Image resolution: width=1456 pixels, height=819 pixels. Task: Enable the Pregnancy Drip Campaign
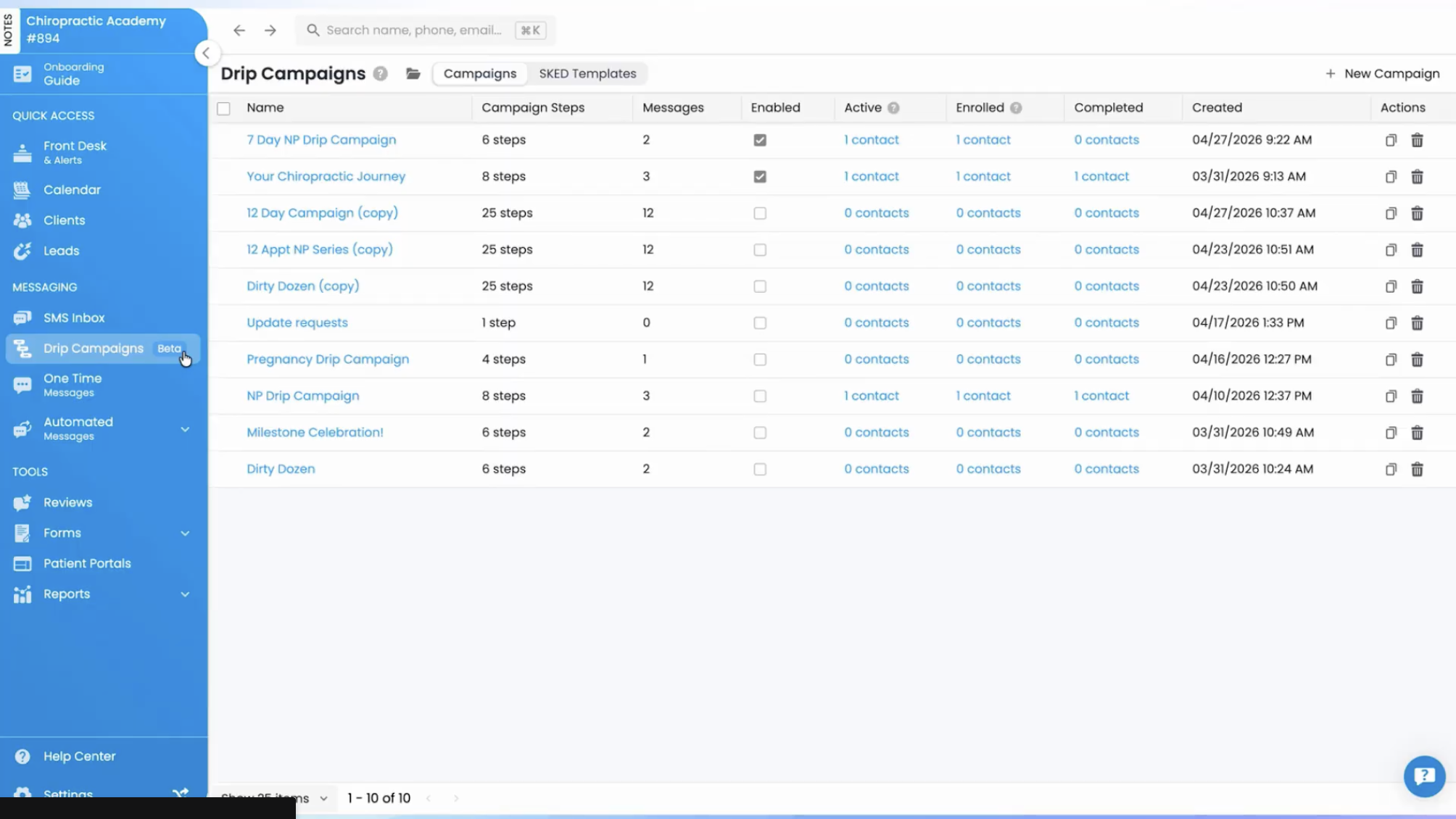759,359
